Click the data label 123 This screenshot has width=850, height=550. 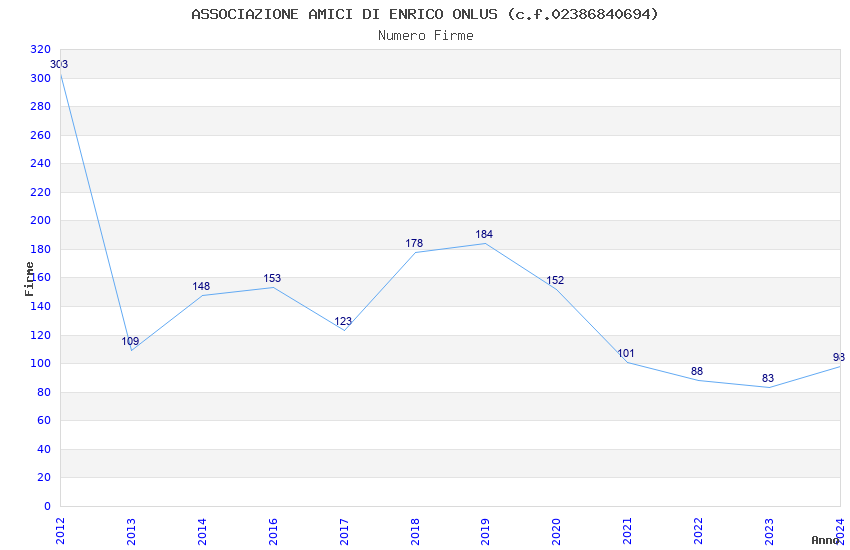[343, 321]
